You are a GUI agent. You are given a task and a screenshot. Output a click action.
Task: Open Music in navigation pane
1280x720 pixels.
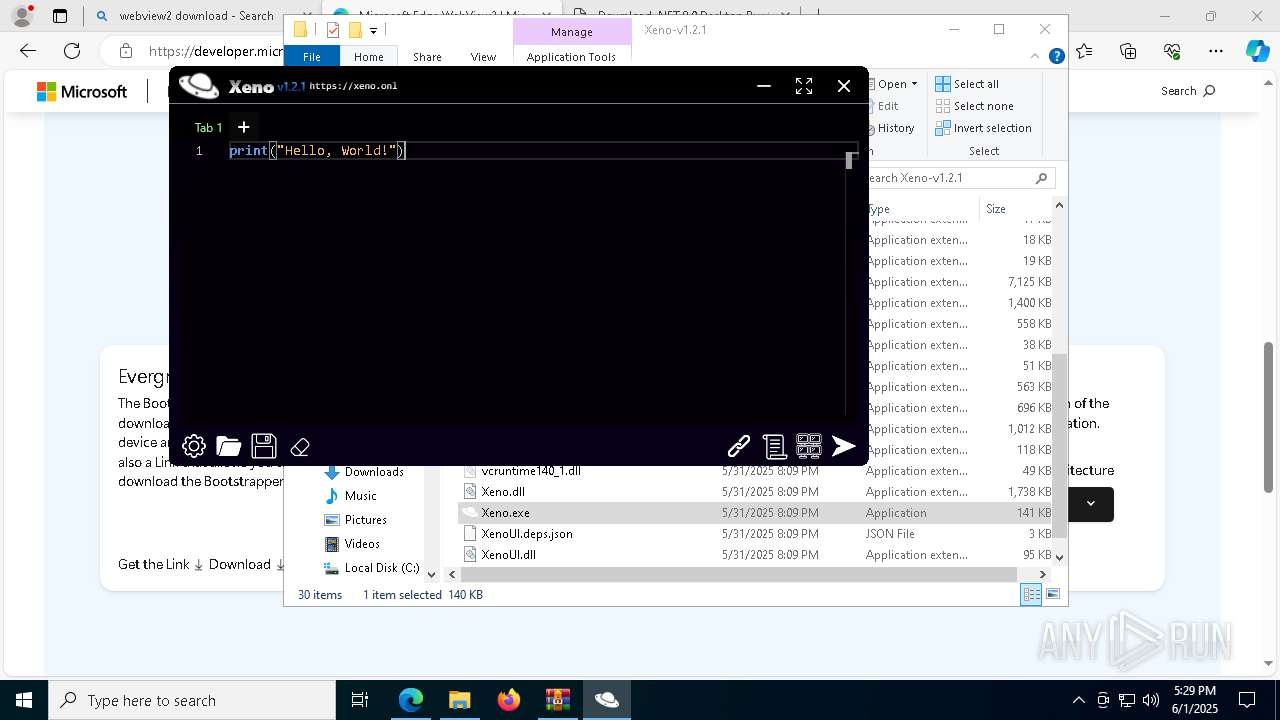click(360, 496)
